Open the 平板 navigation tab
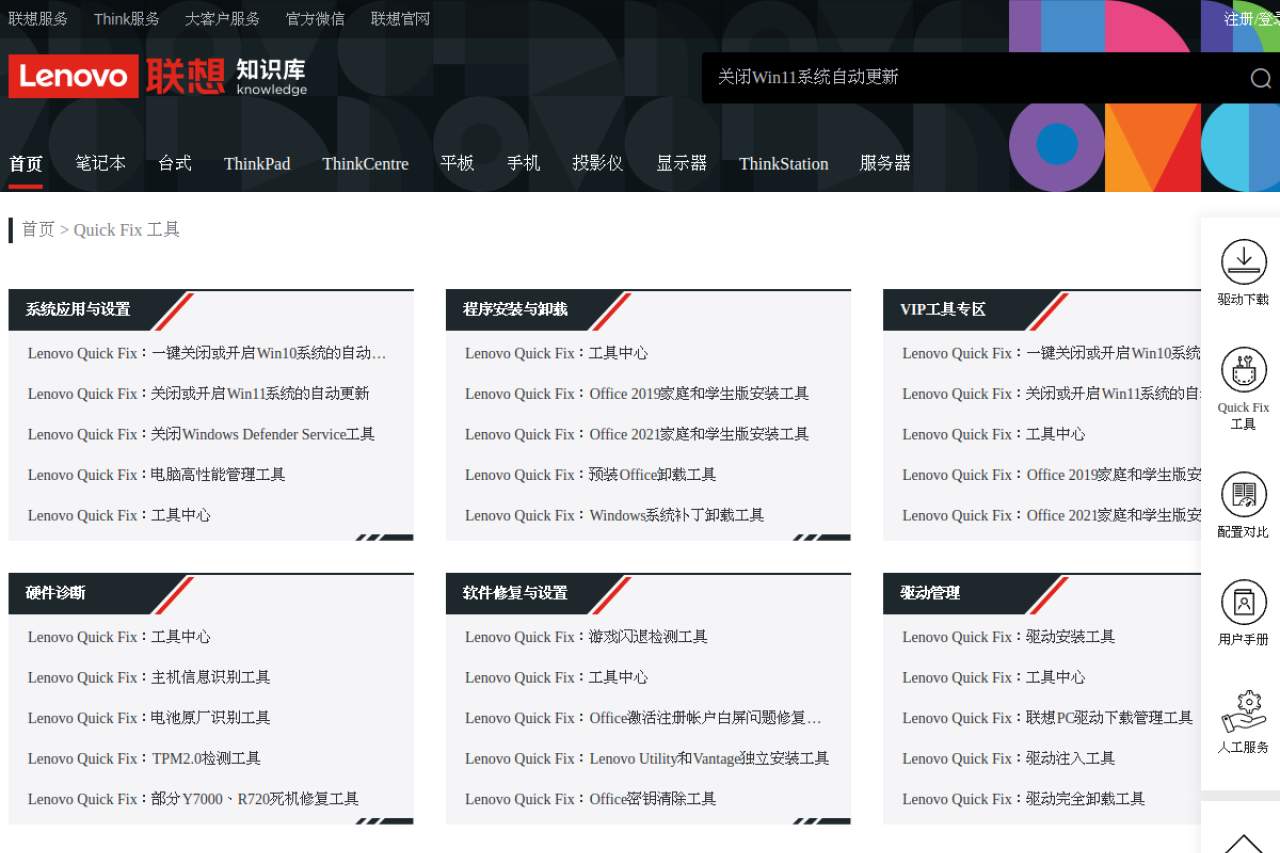Screen dimensions: 1280x853 coord(457,163)
